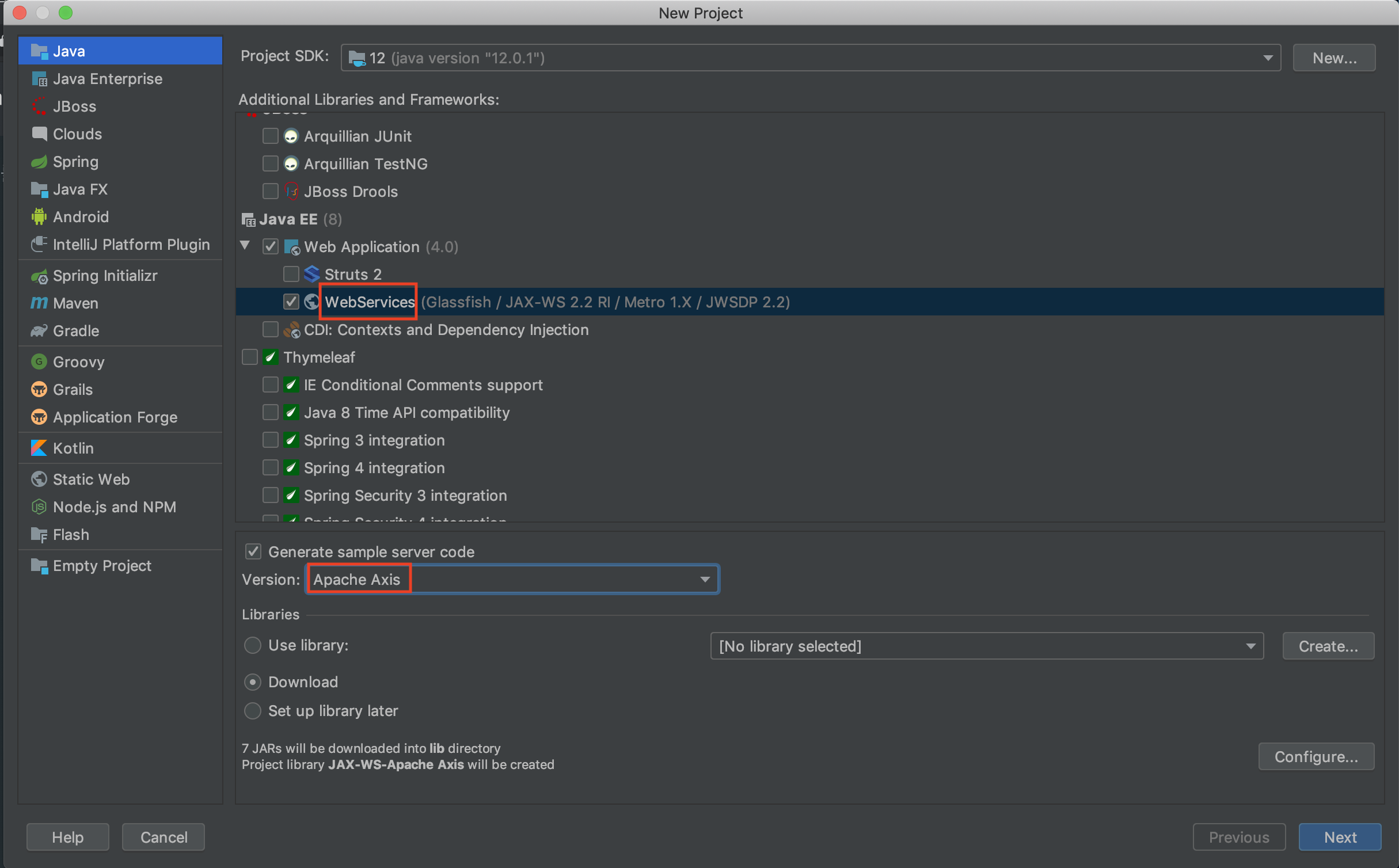
Task: Click the CDI framework icon
Action: pyautogui.click(x=292, y=330)
